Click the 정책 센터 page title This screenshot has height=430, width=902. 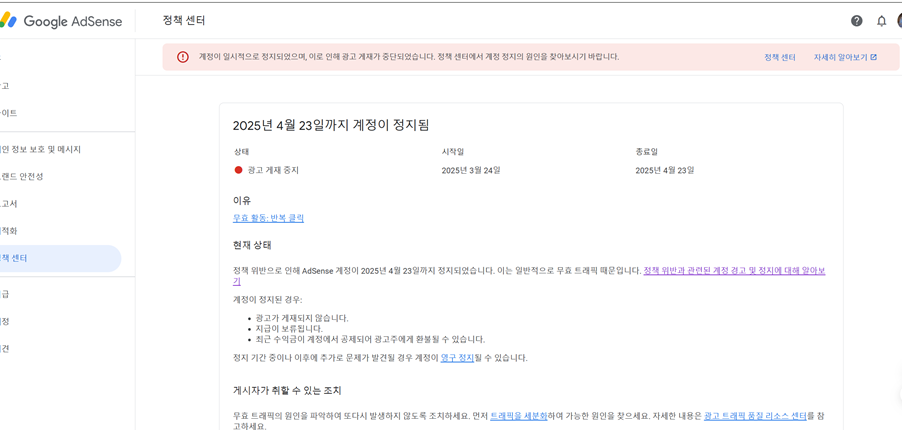click(x=184, y=21)
